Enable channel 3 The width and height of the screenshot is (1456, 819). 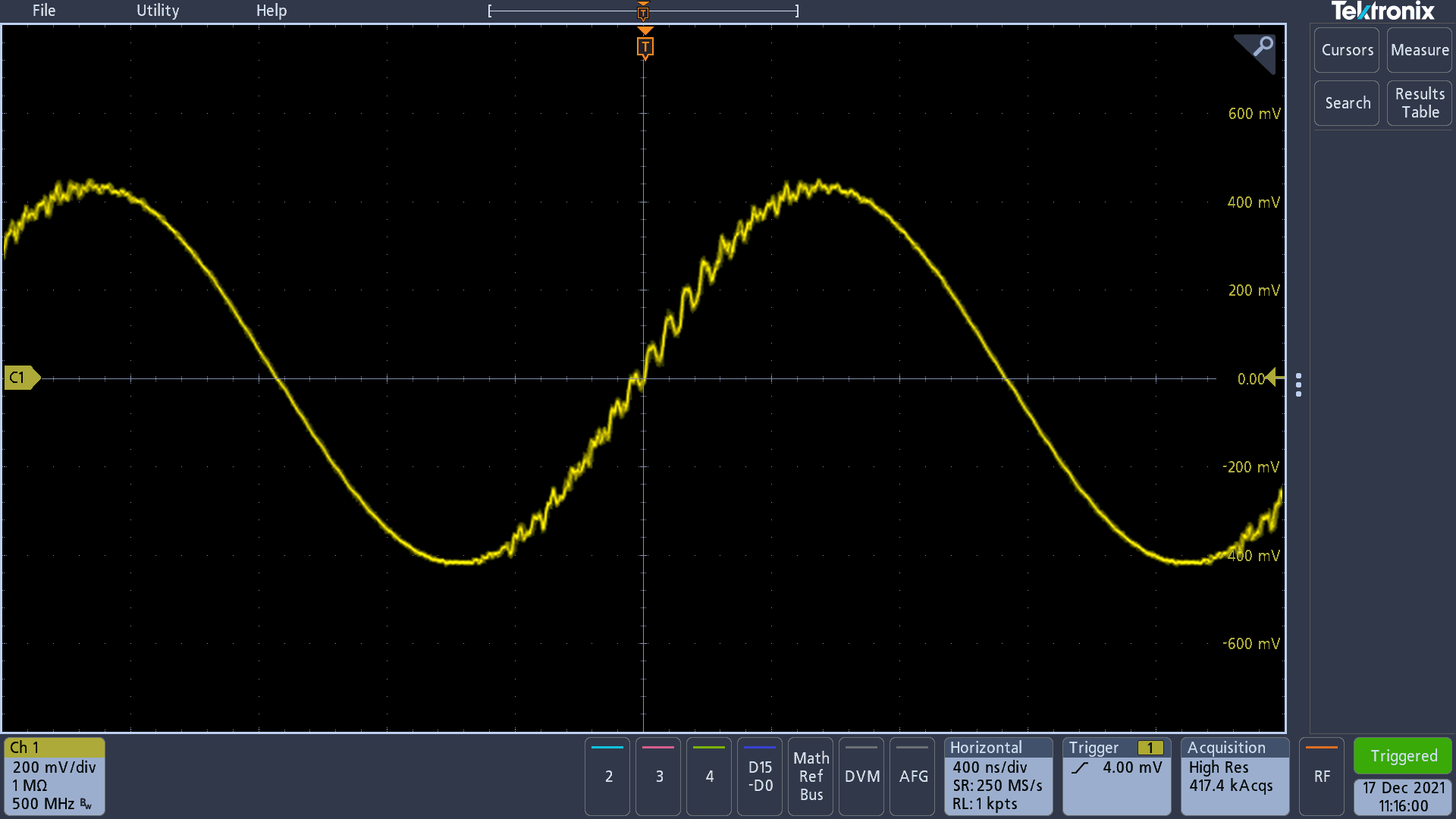657,777
